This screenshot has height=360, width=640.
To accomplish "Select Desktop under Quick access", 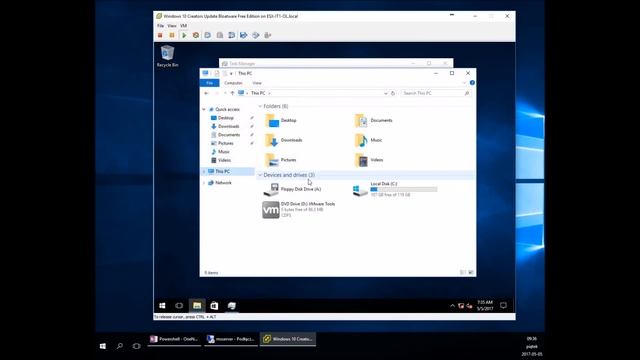I will point(225,118).
